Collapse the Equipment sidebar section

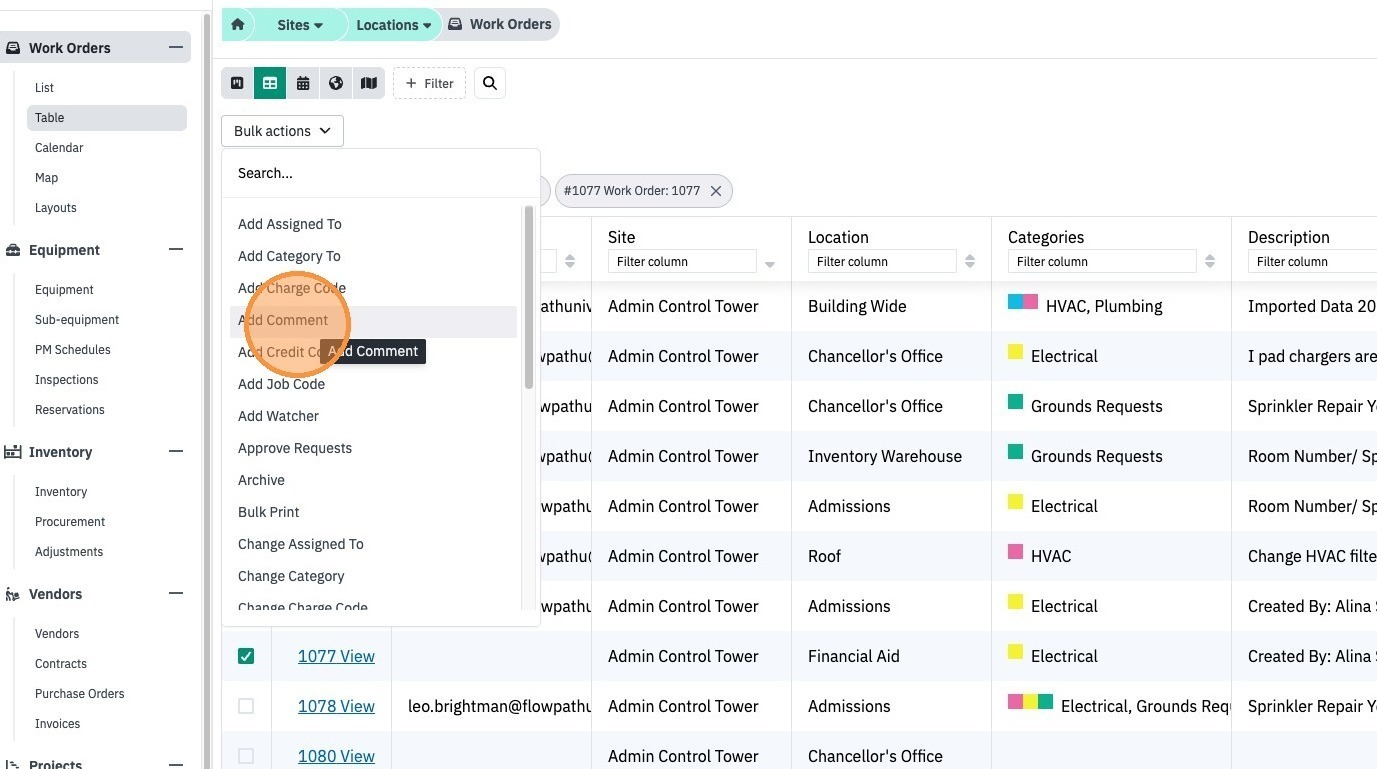click(x=176, y=250)
